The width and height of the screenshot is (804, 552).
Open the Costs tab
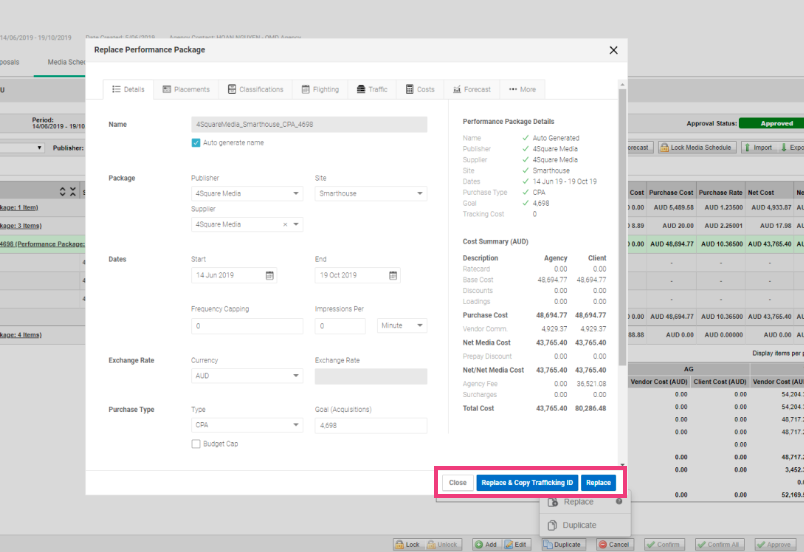point(420,89)
